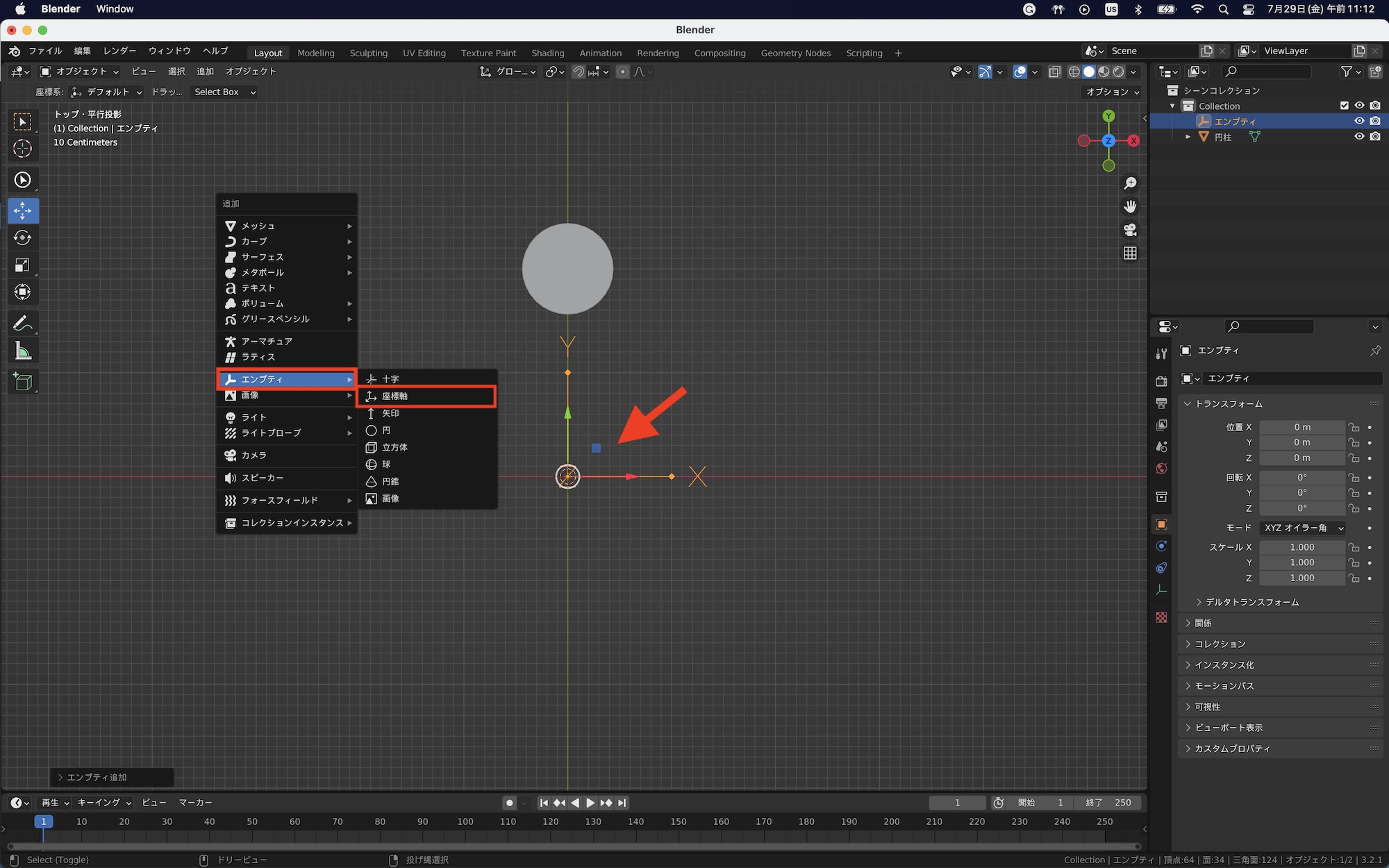Hide エンプティ in outliner with eye icon
Viewport: 1389px width, 868px height.
tap(1359, 121)
